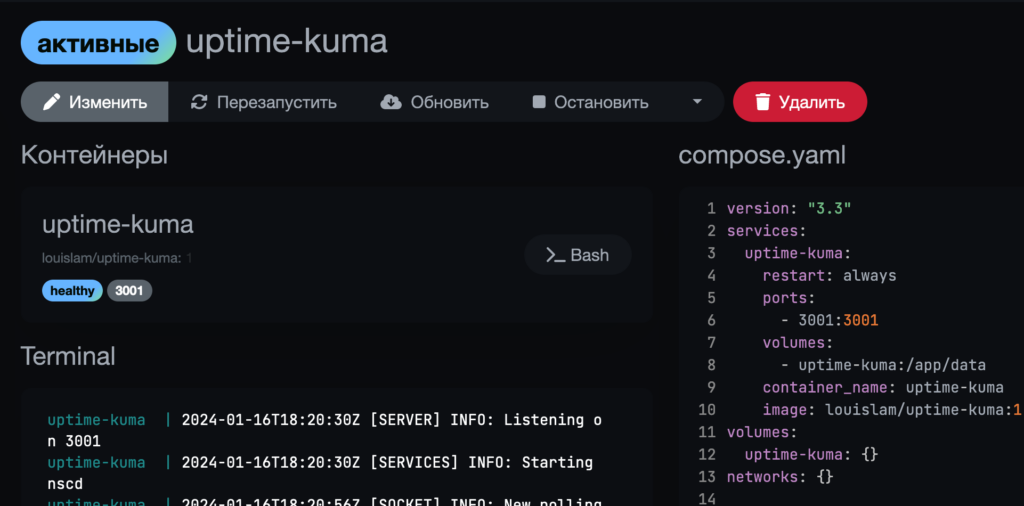
Task: Click line number 14 in compose editor
Action: pyautogui.click(x=708, y=499)
